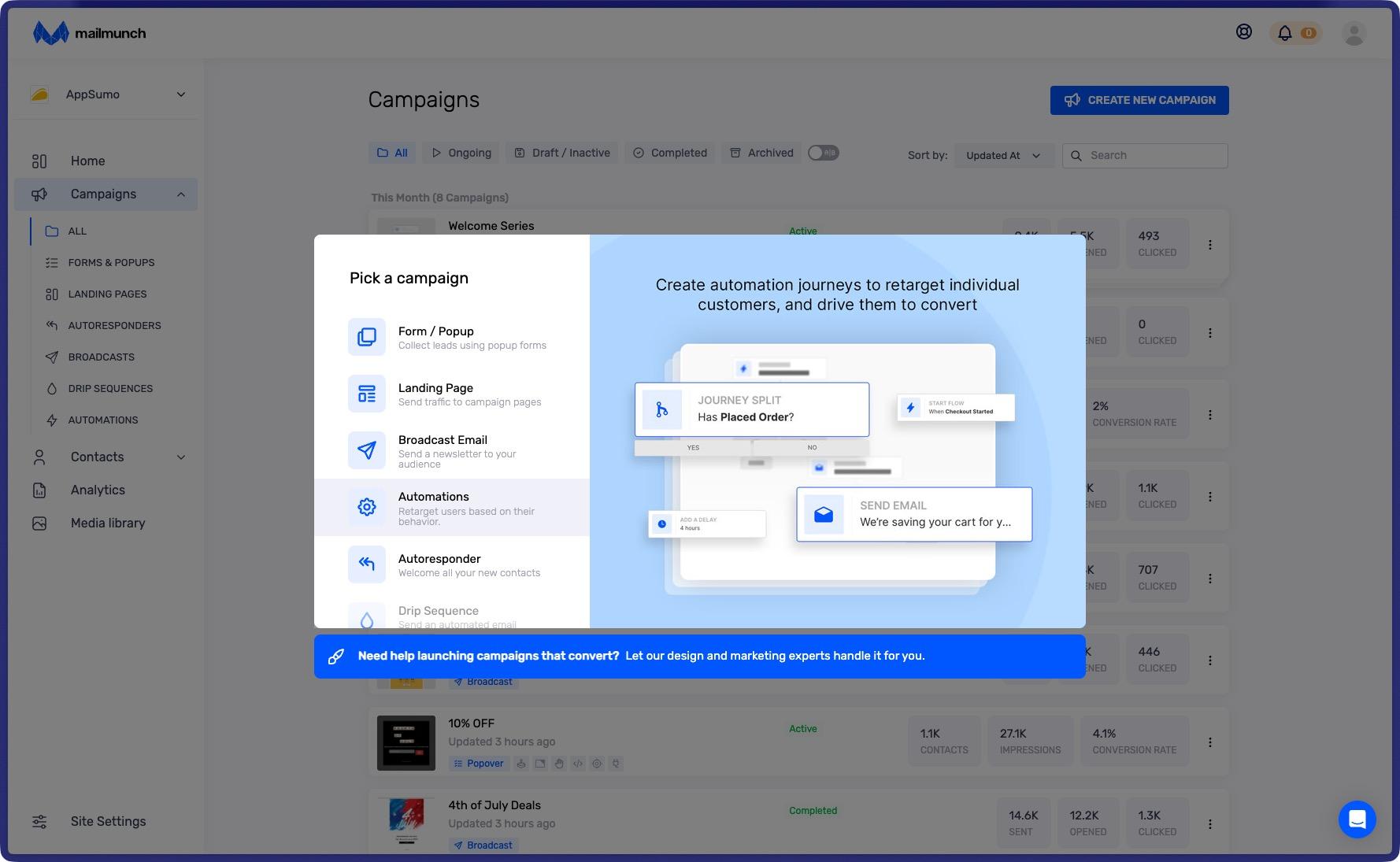The width and height of the screenshot is (1400, 862).
Task: Filter by Draft / Inactive campaigns
Action: click(x=562, y=153)
